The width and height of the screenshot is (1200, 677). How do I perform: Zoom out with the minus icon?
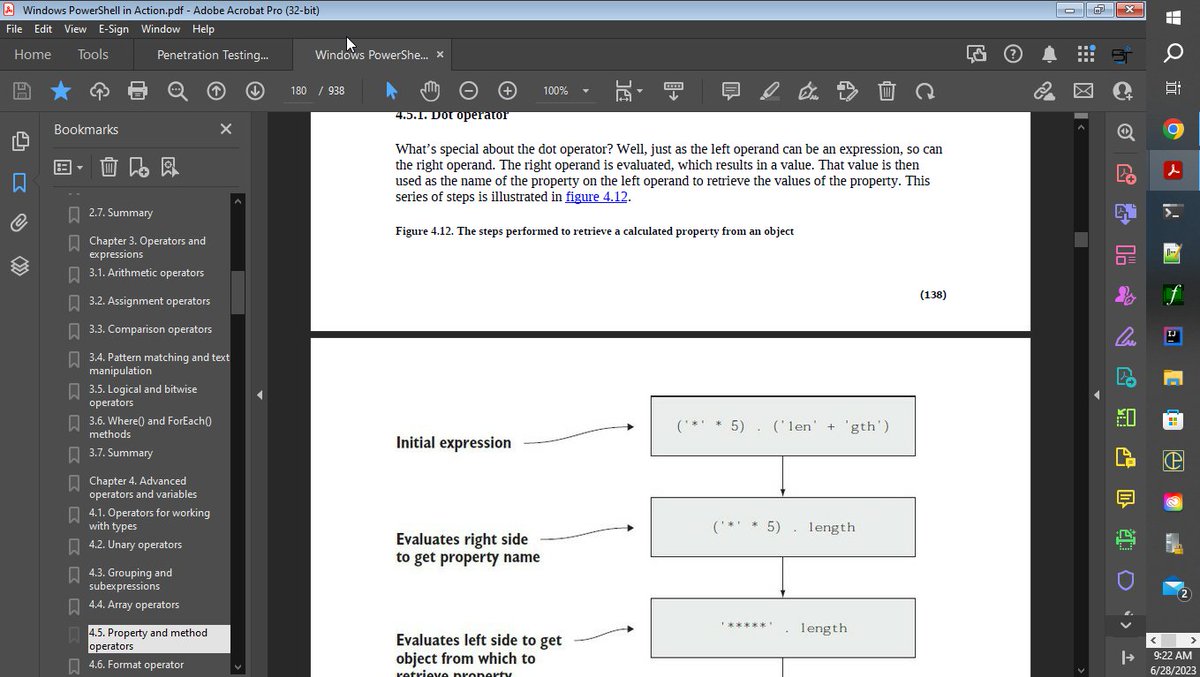tap(468, 91)
